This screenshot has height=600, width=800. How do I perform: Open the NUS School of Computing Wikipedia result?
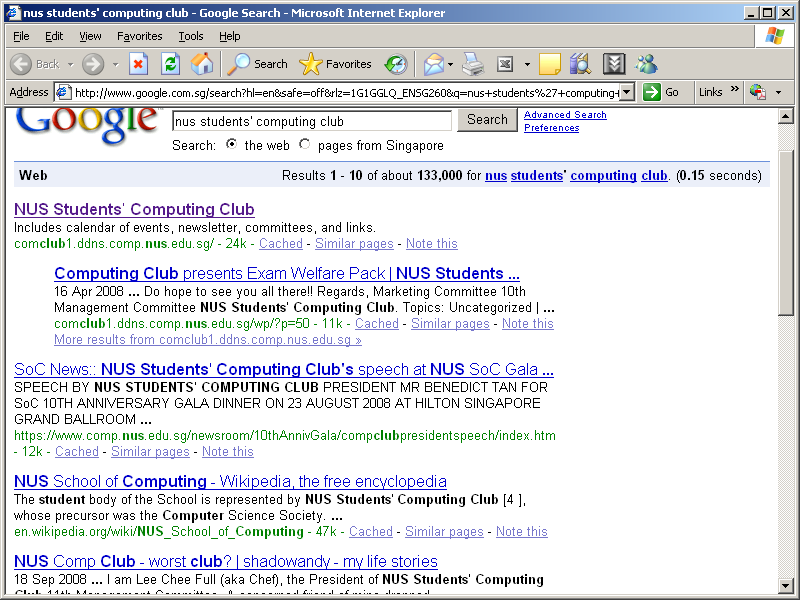[230, 481]
